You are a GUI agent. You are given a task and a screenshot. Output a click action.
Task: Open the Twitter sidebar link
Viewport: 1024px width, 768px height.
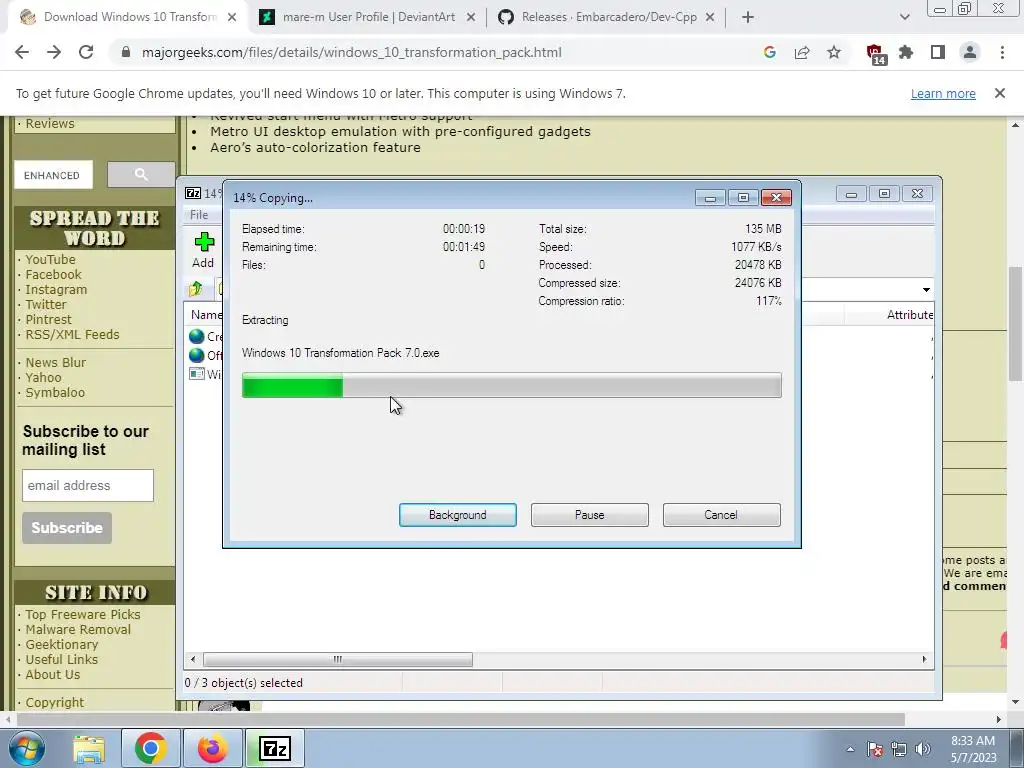point(46,304)
